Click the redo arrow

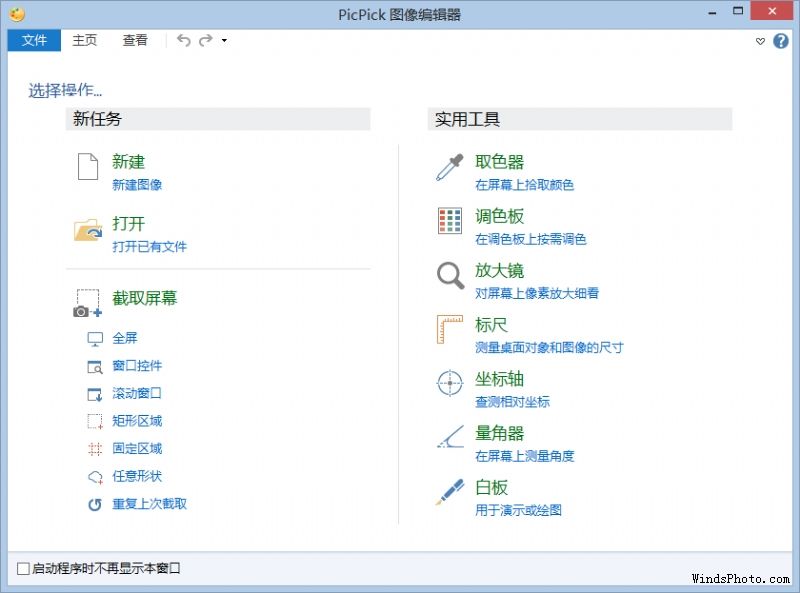point(206,40)
